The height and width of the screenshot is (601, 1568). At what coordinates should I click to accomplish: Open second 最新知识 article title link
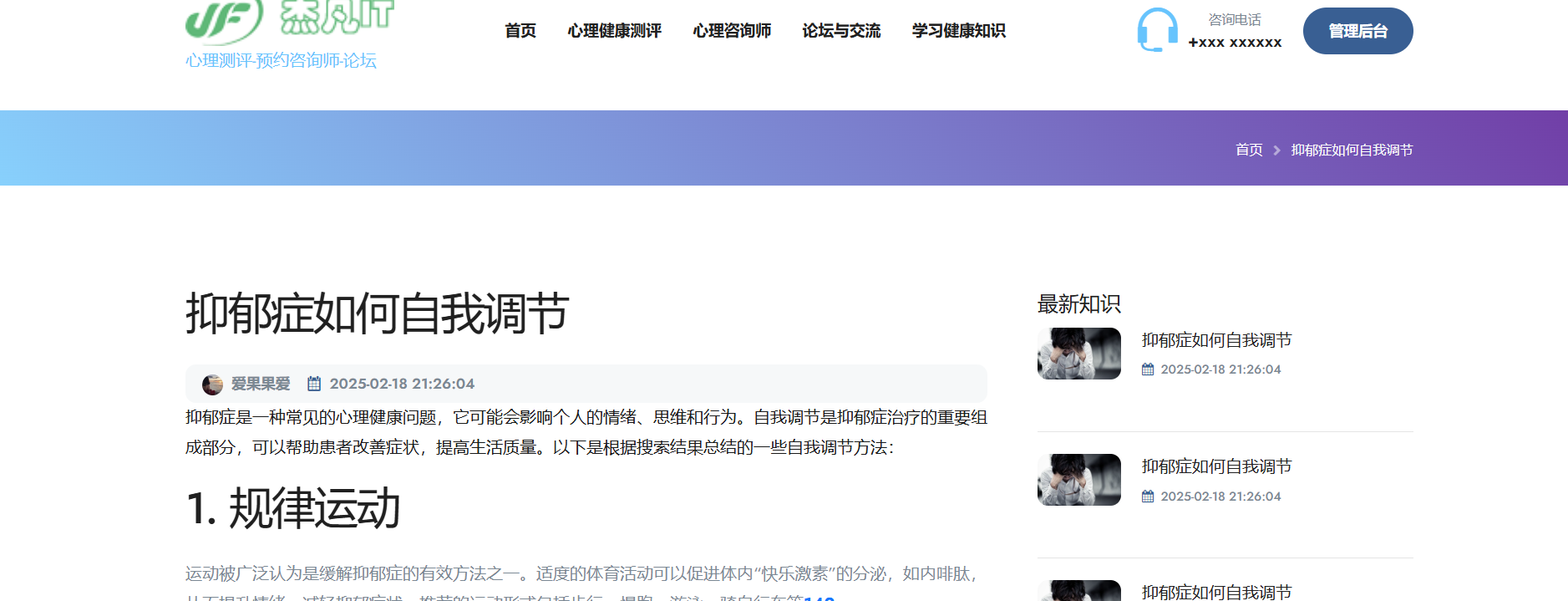1216,466
